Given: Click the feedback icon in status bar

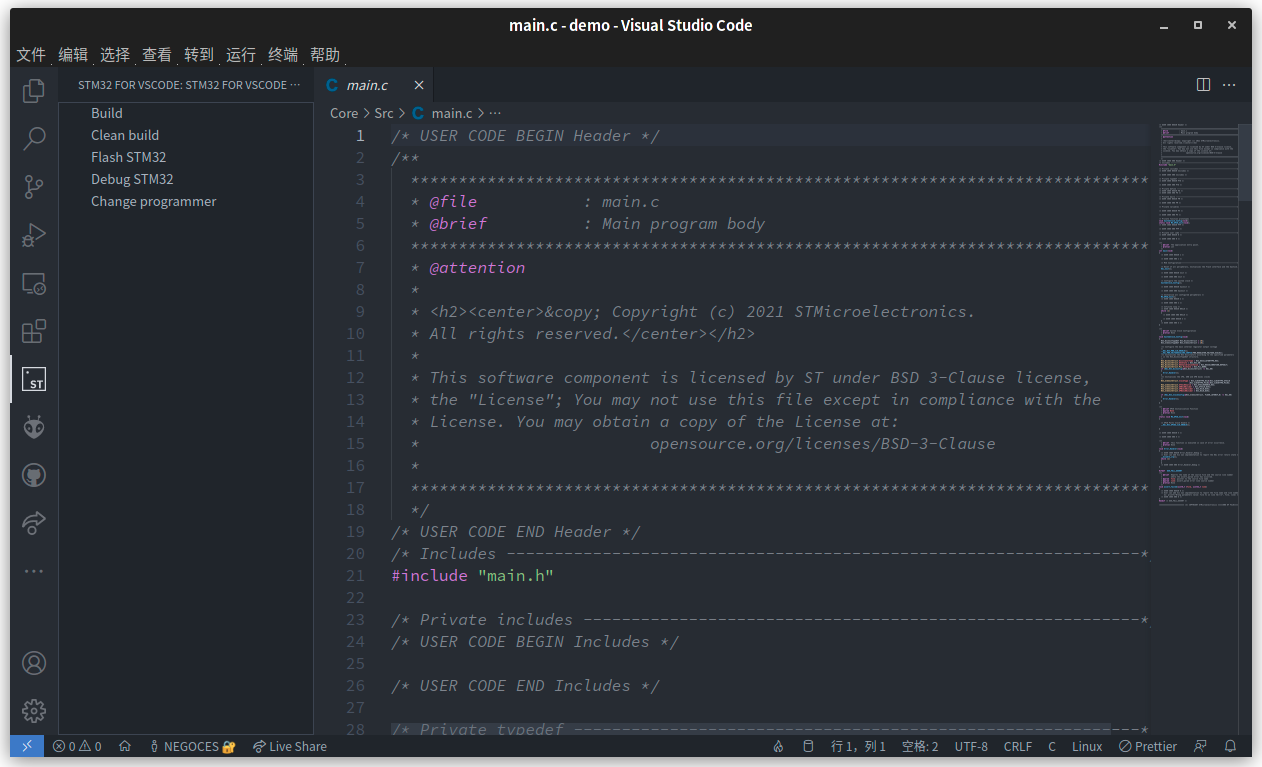Looking at the screenshot, I should click(x=1201, y=746).
